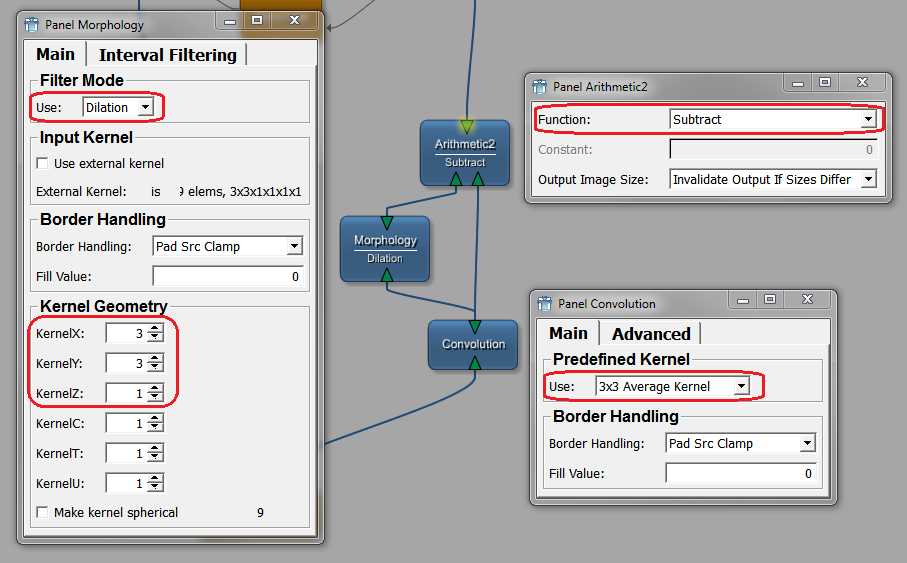
Task: Click the KernelZ spinner arrows
Action: pyautogui.click(x=155, y=393)
